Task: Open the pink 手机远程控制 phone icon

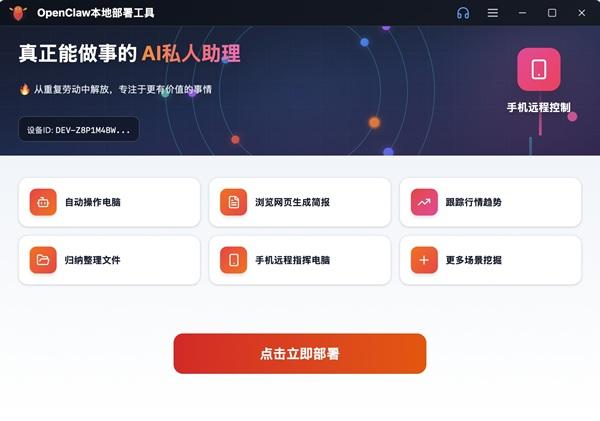Action: click(539, 69)
